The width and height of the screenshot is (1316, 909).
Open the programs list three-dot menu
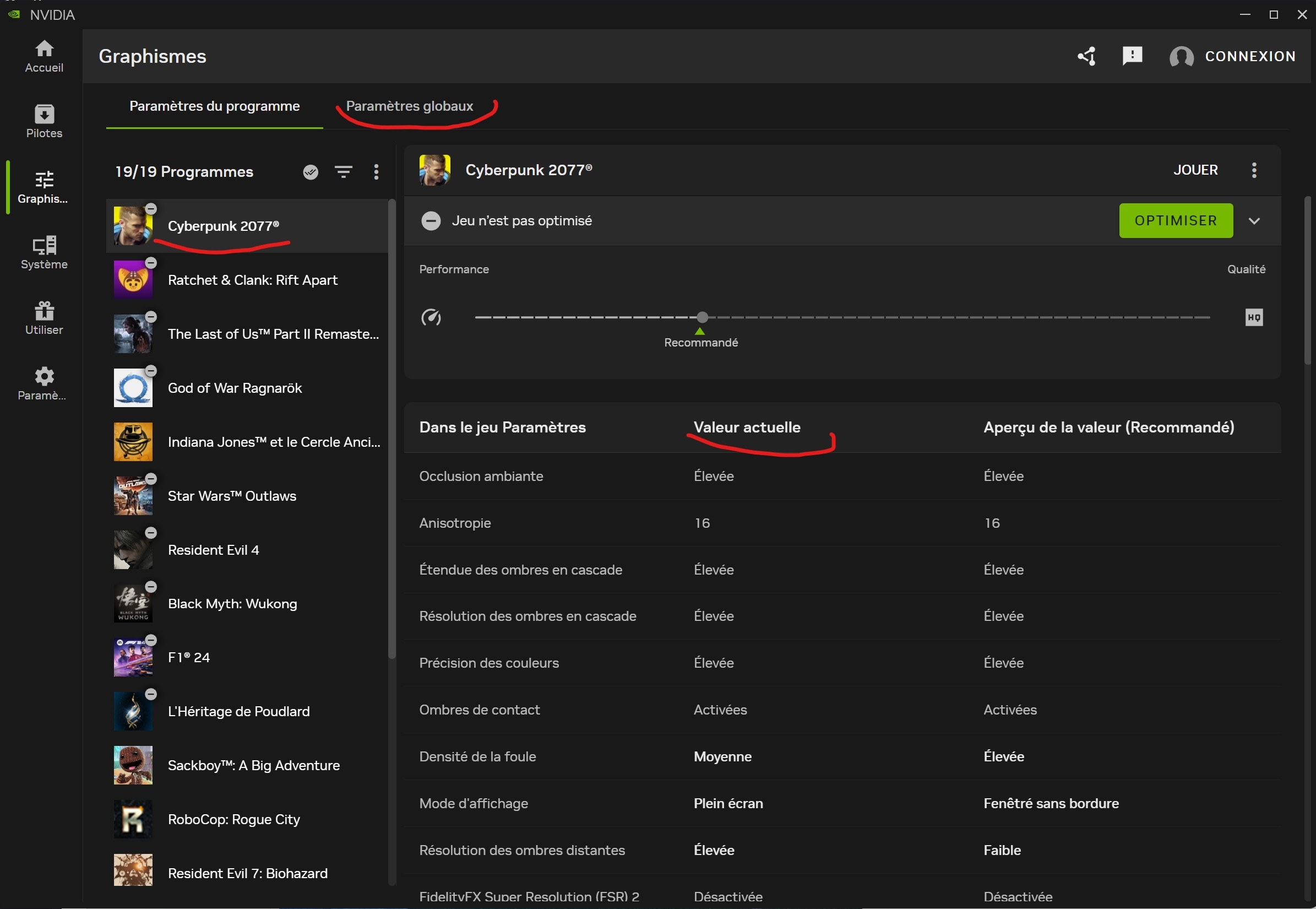click(376, 172)
